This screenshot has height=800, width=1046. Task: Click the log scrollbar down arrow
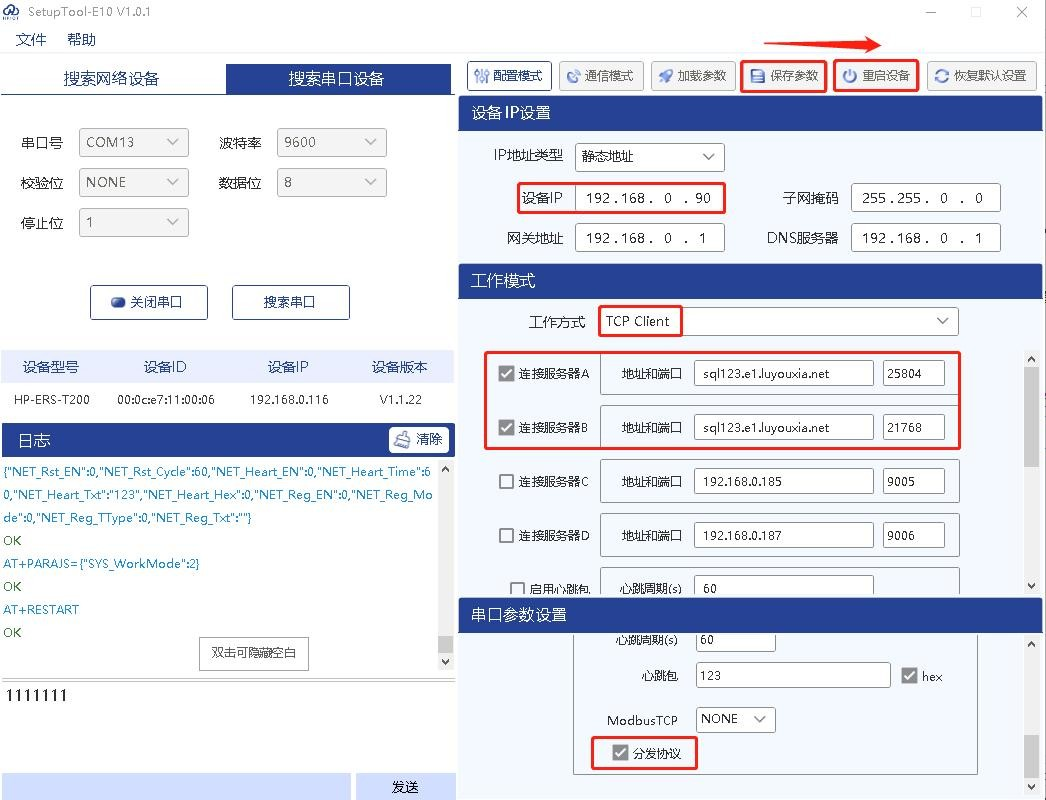(446, 662)
